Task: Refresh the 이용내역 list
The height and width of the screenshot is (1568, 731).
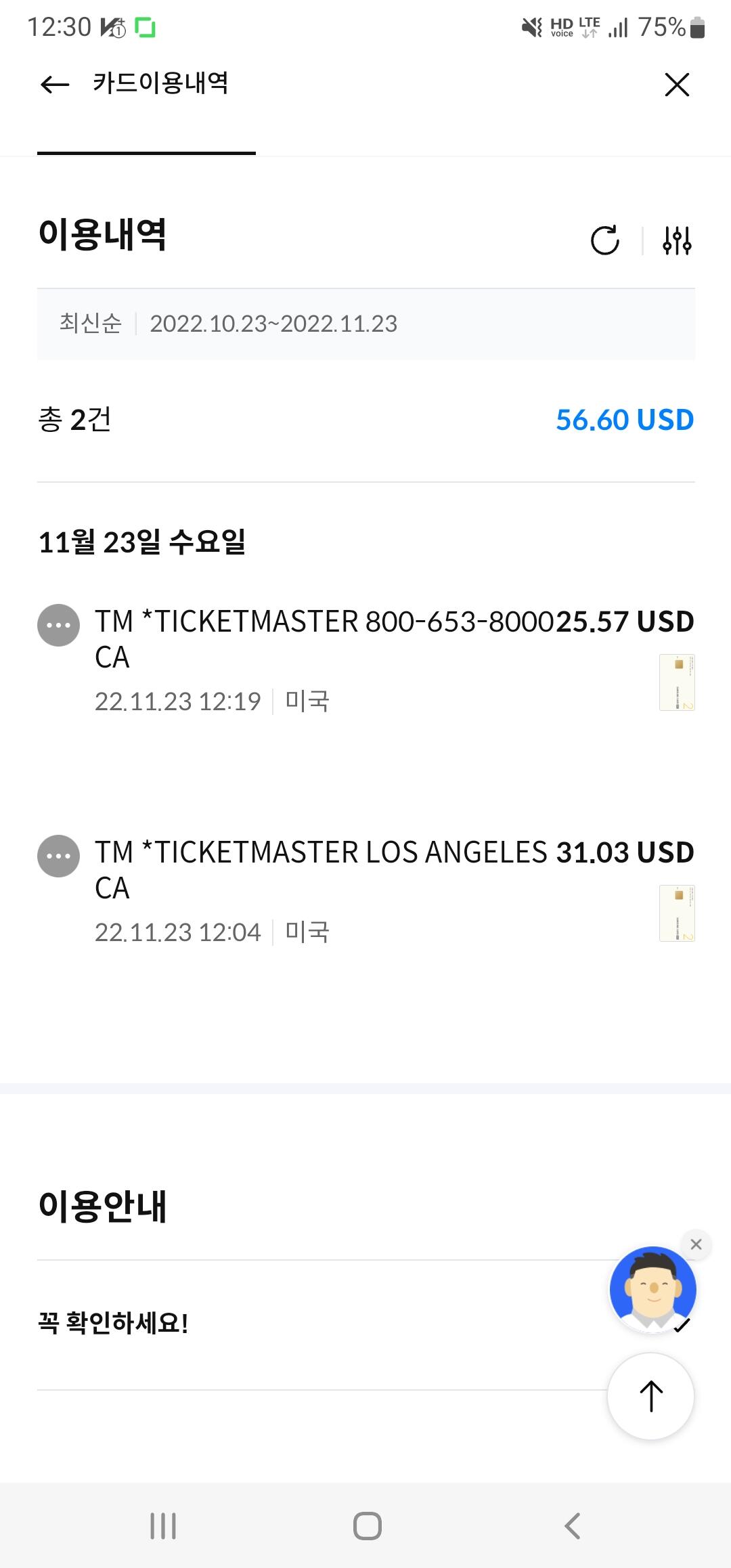Action: 604,240
